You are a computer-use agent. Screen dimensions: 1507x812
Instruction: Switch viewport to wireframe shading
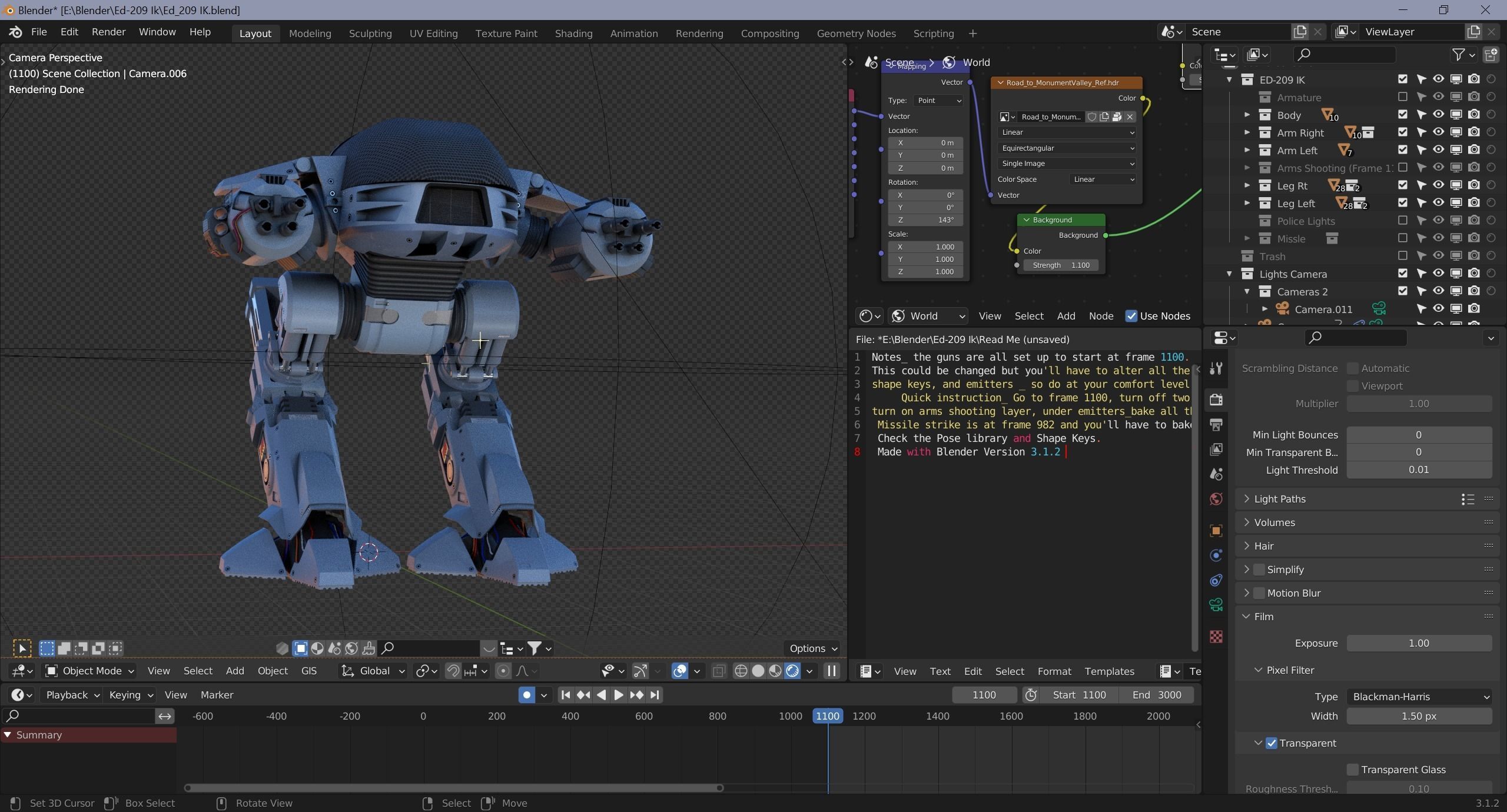click(741, 671)
